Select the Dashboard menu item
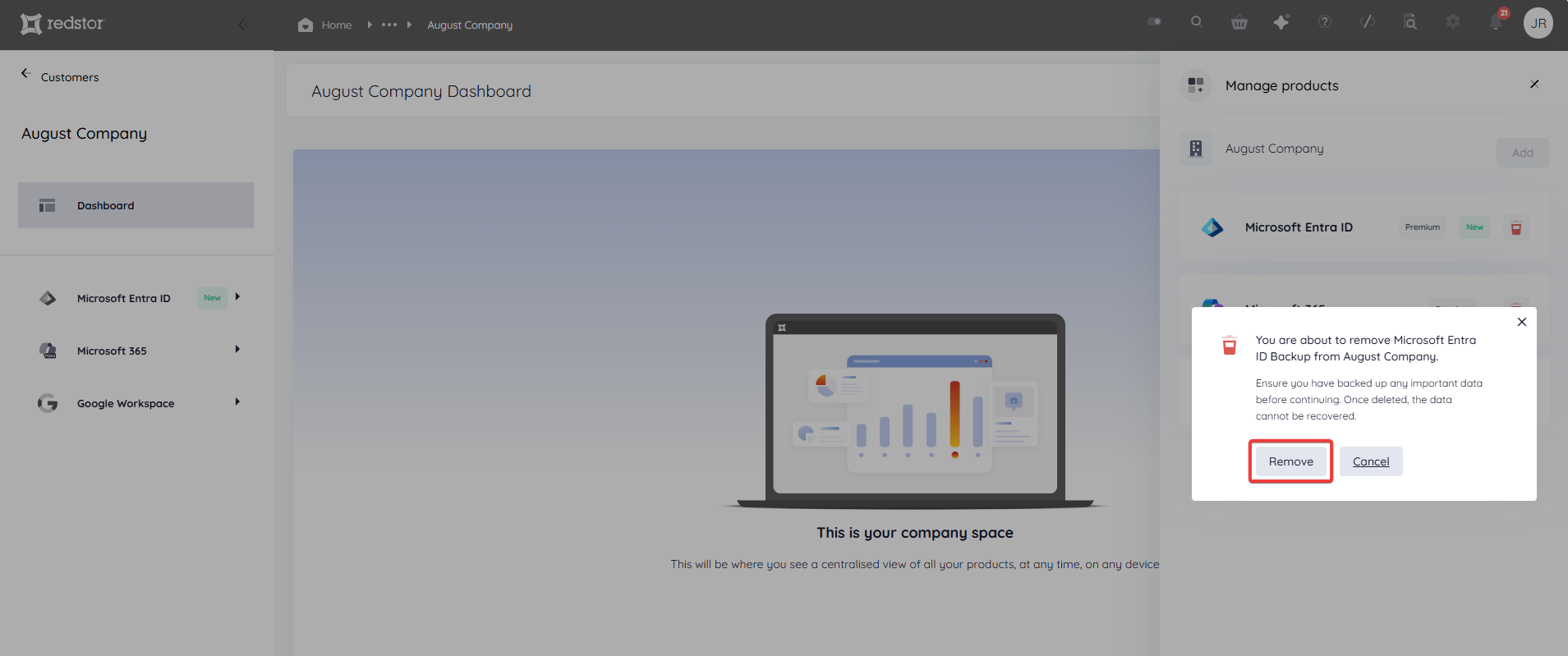1568x656 pixels. pos(136,205)
